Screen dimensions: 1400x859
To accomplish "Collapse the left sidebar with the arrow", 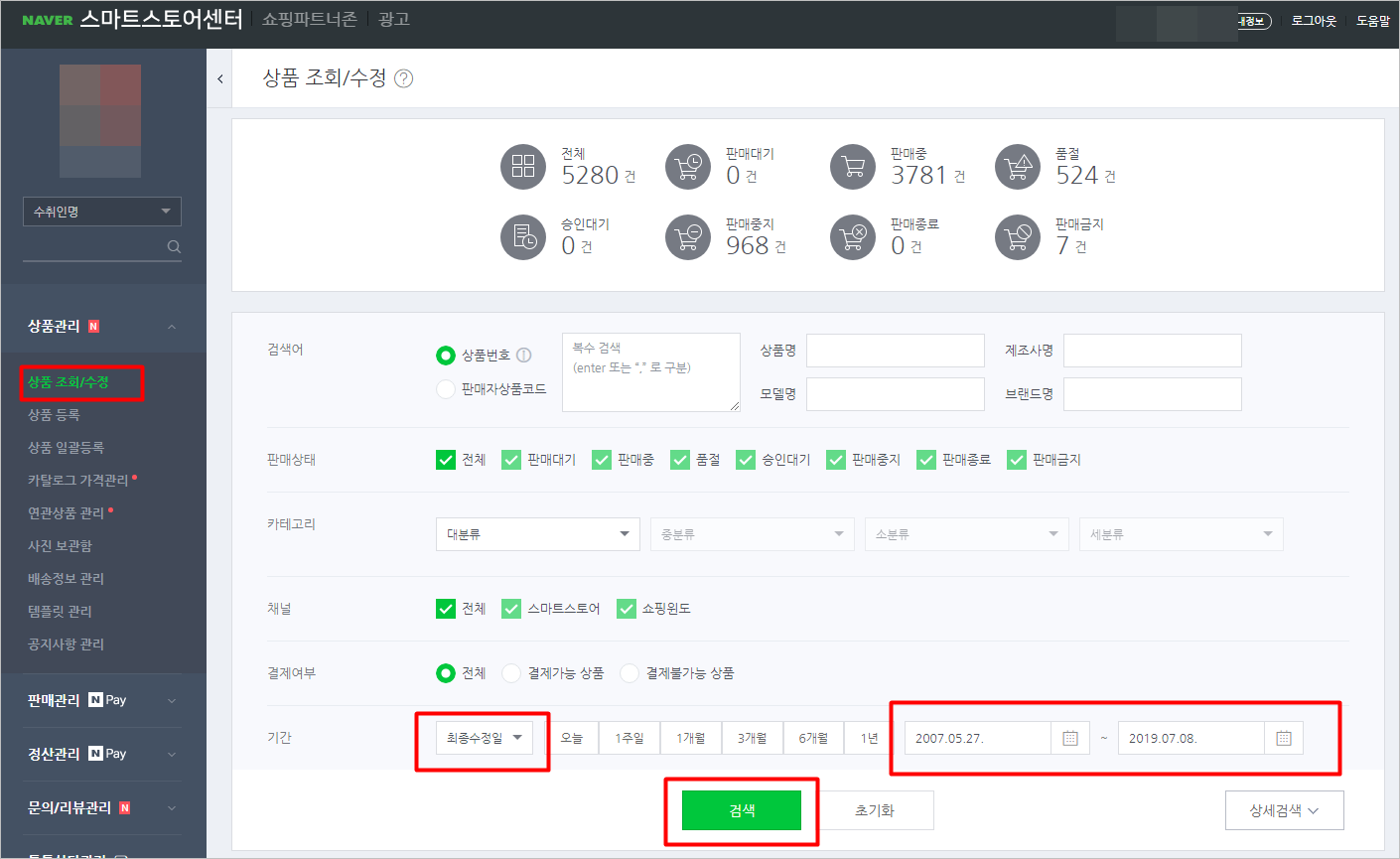I will point(219,78).
